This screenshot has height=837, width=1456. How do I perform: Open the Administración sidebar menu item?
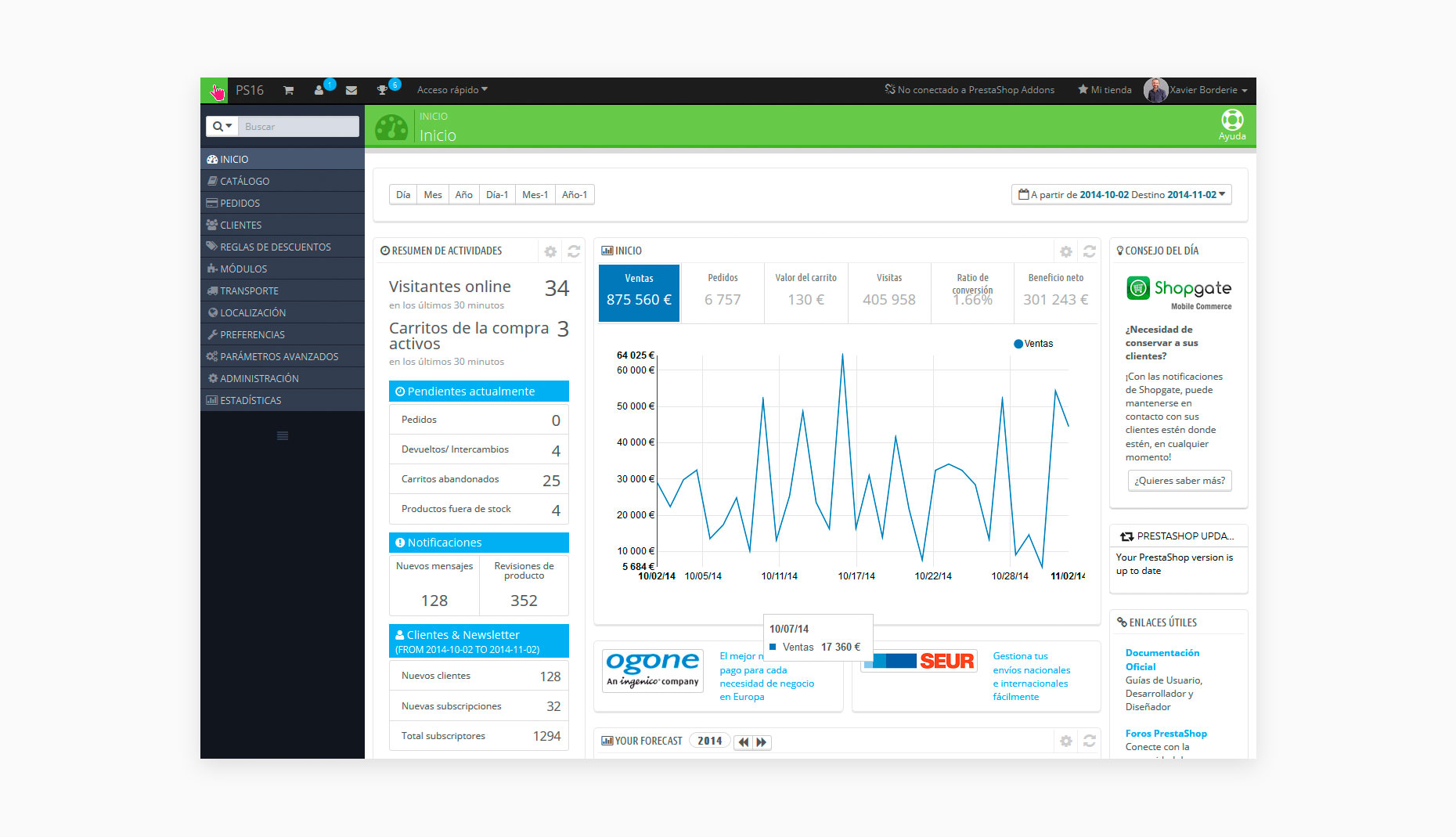[283, 378]
